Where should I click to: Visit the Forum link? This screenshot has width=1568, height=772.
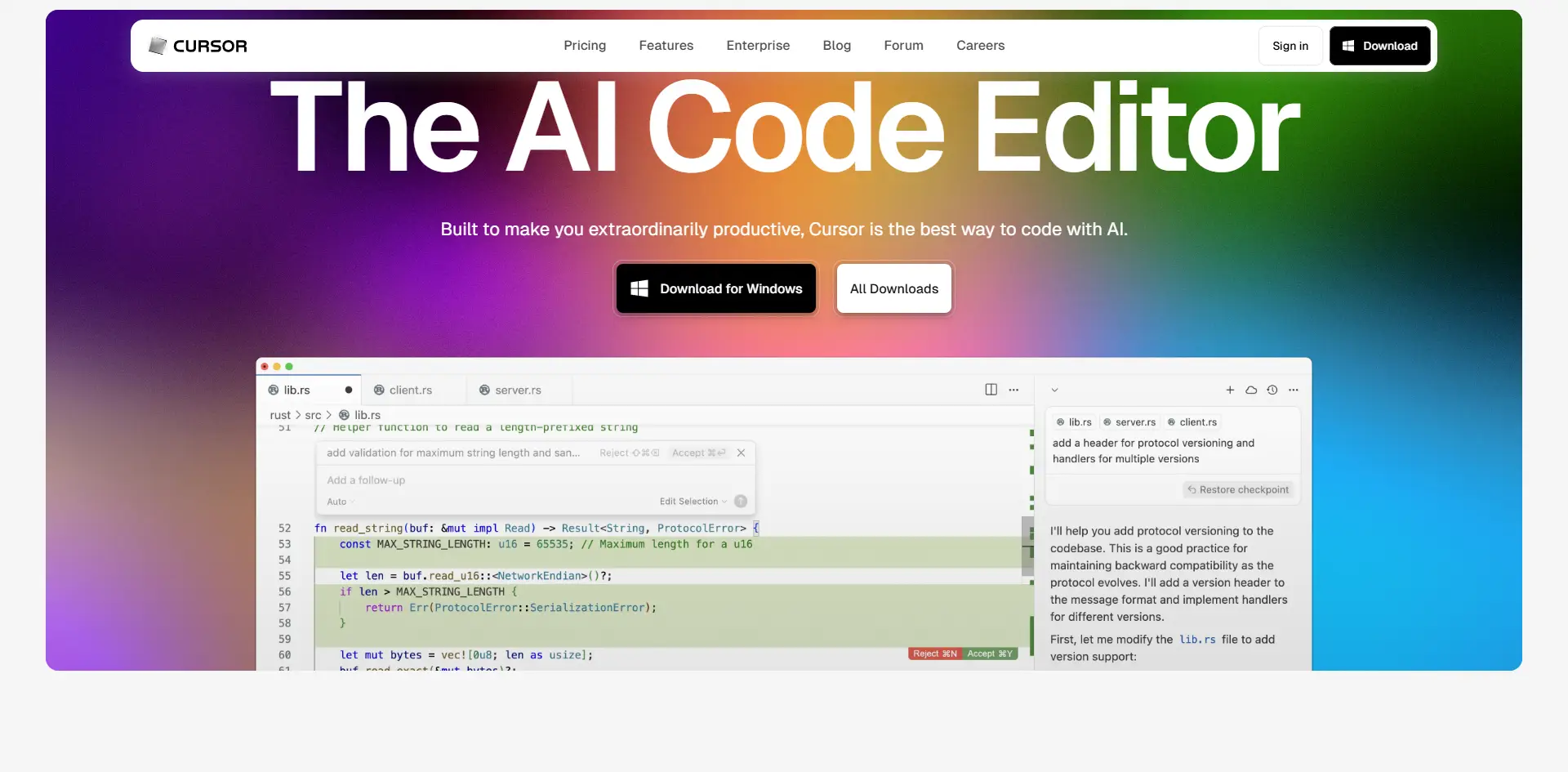pyautogui.click(x=903, y=46)
